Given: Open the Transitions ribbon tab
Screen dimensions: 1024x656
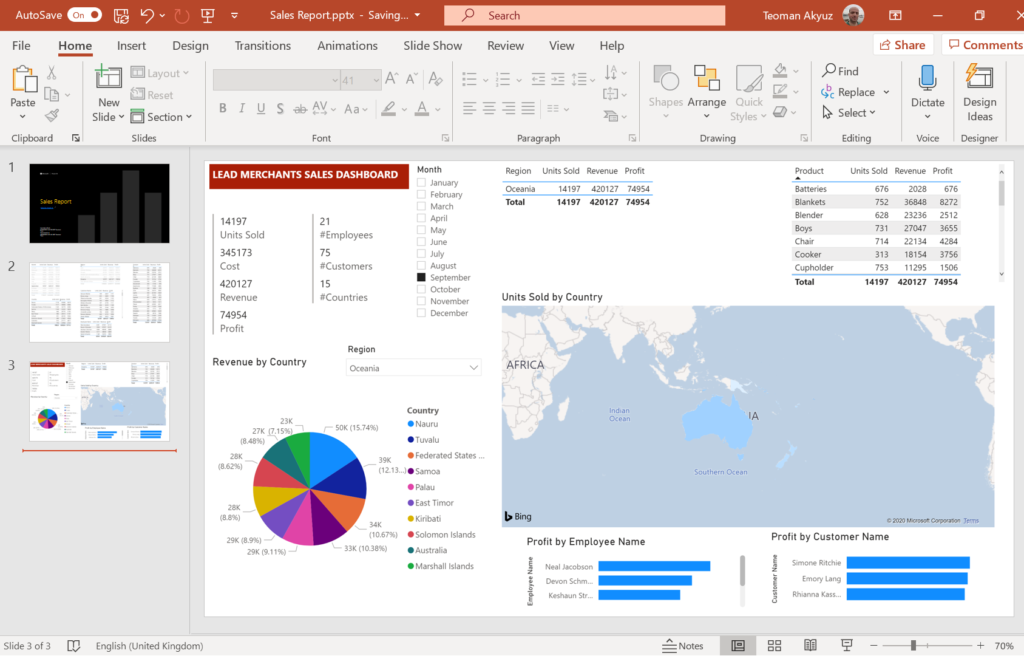Looking at the screenshot, I should coord(262,46).
